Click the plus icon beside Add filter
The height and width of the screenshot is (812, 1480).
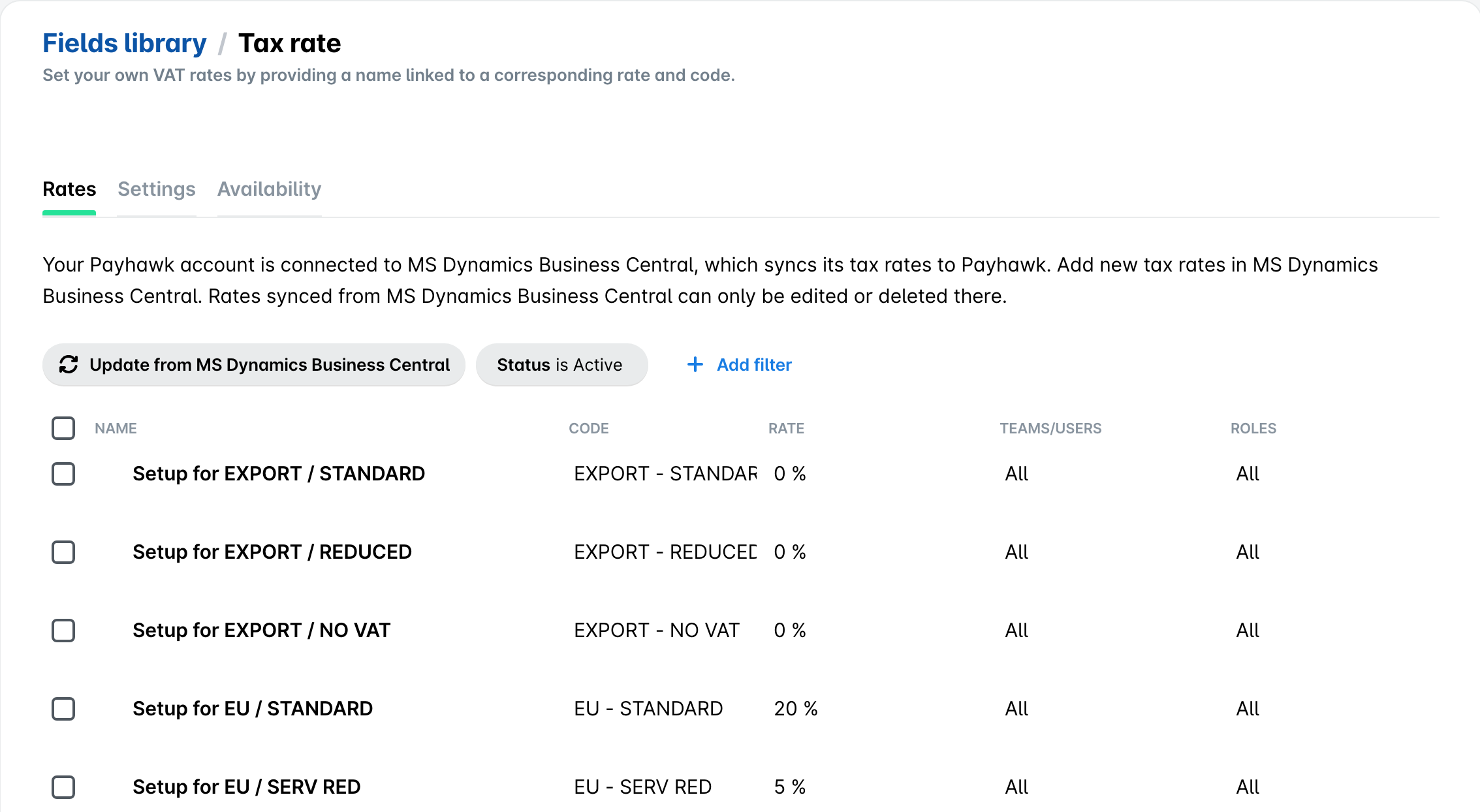(695, 364)
